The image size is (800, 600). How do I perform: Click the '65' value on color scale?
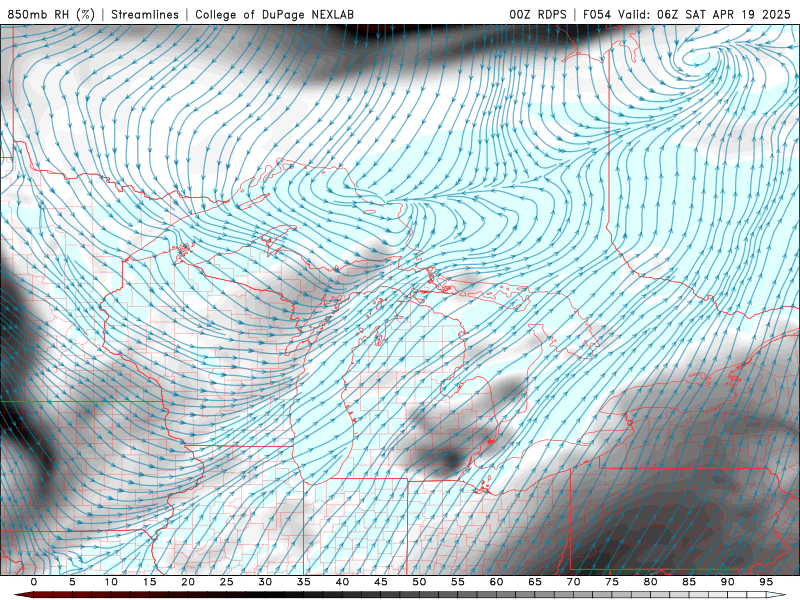(x=535, y=582)
